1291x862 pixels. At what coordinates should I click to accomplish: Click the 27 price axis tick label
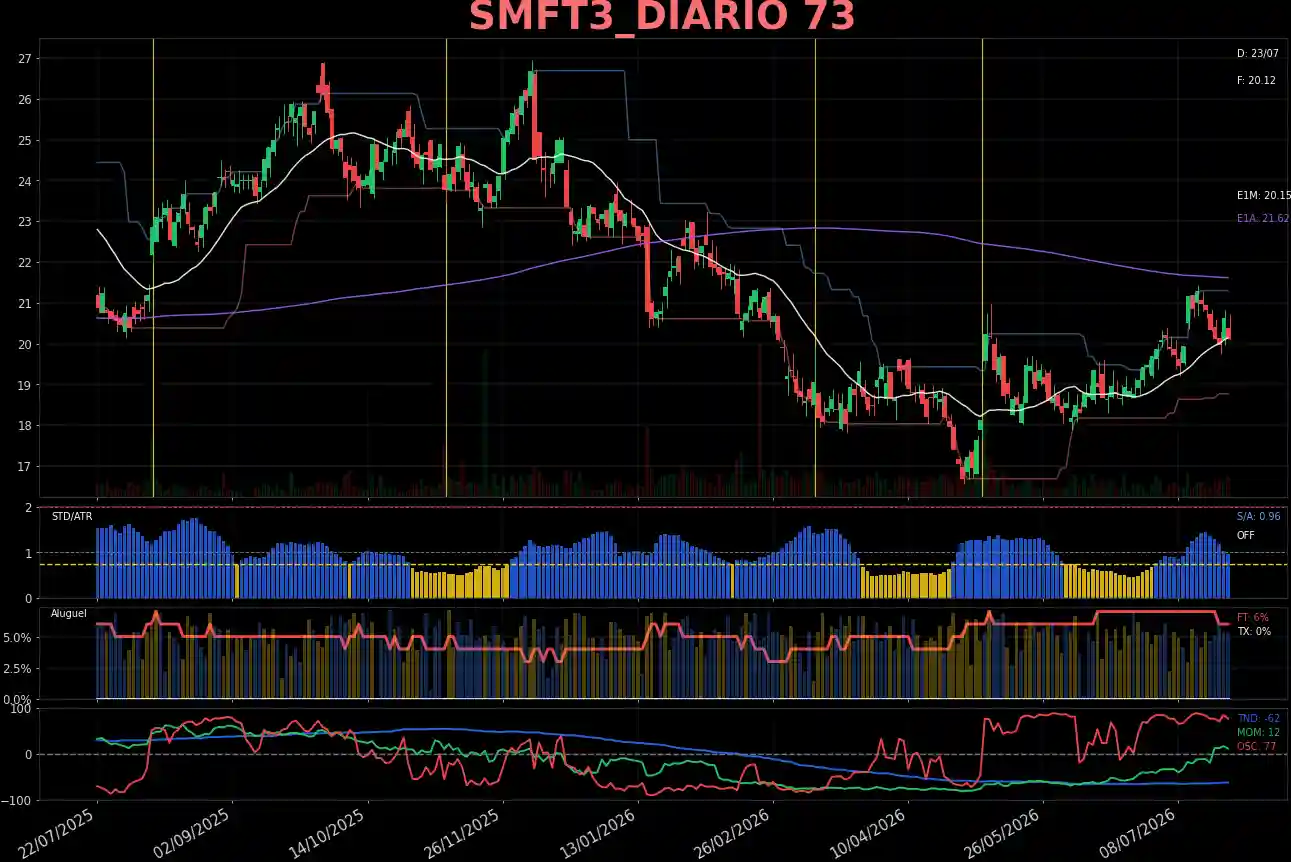pyautogui.click(x=25, y=58)
